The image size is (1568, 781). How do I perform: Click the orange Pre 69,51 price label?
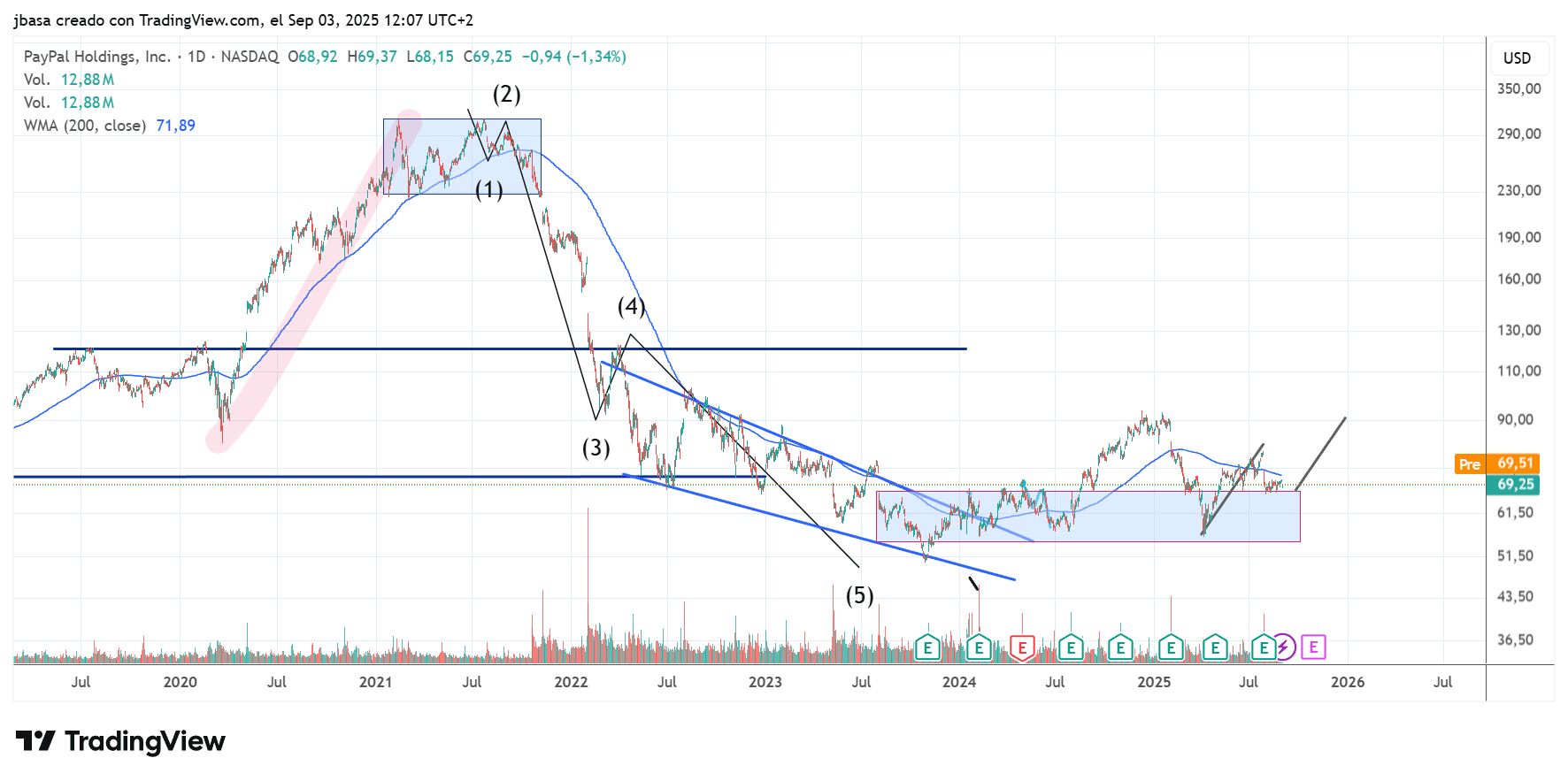pos(1497,463)
